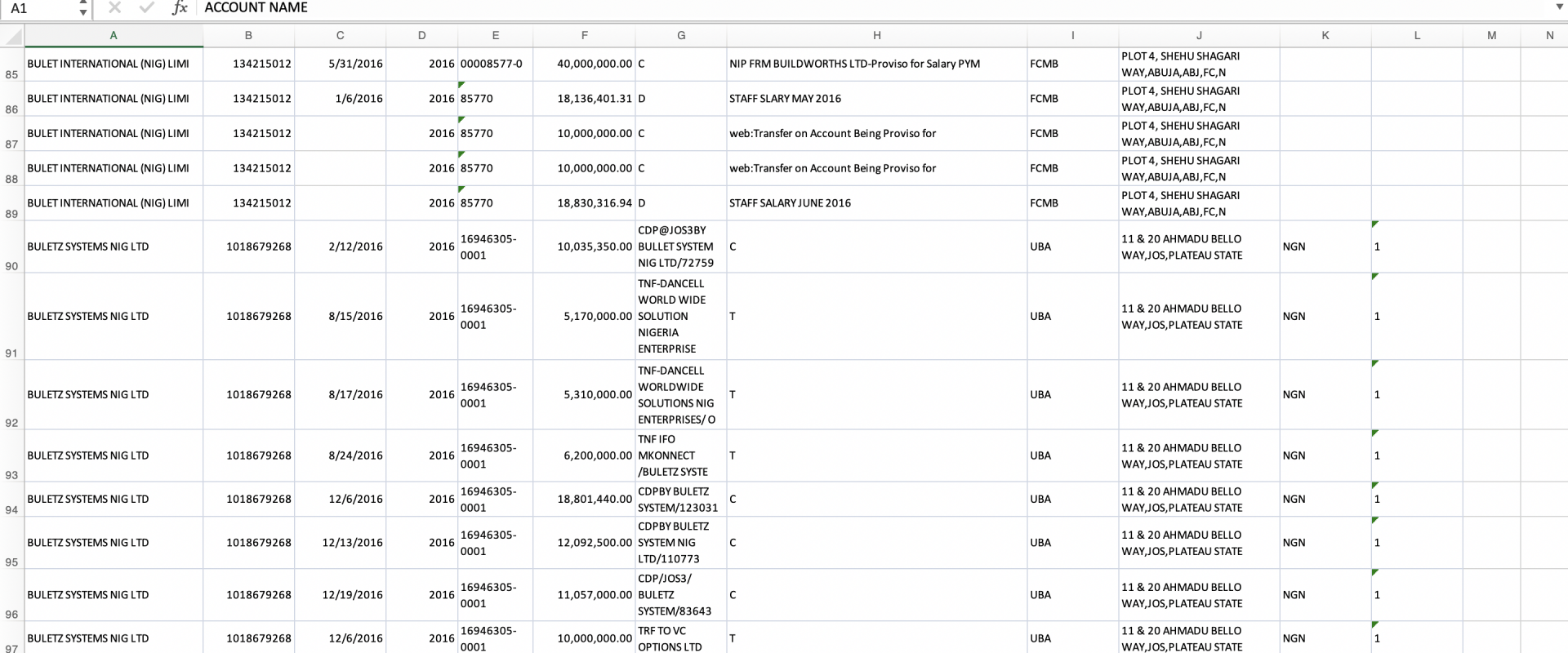Select amount 5,170,000.00
This screenshot has height=653, width=1568.
(x=584, y=317)
